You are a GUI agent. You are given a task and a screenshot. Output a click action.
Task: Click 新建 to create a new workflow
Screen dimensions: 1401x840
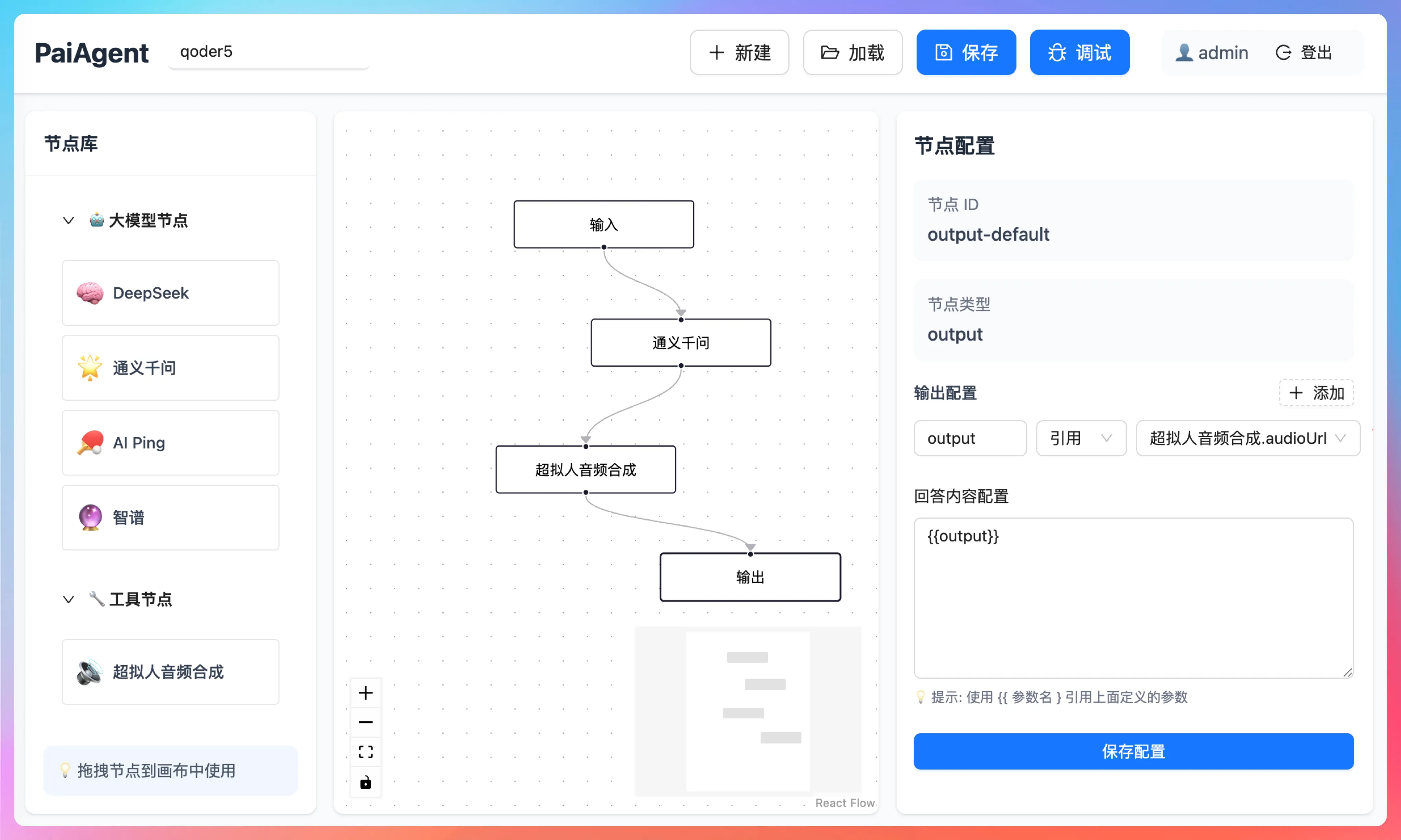click(739, 52)
